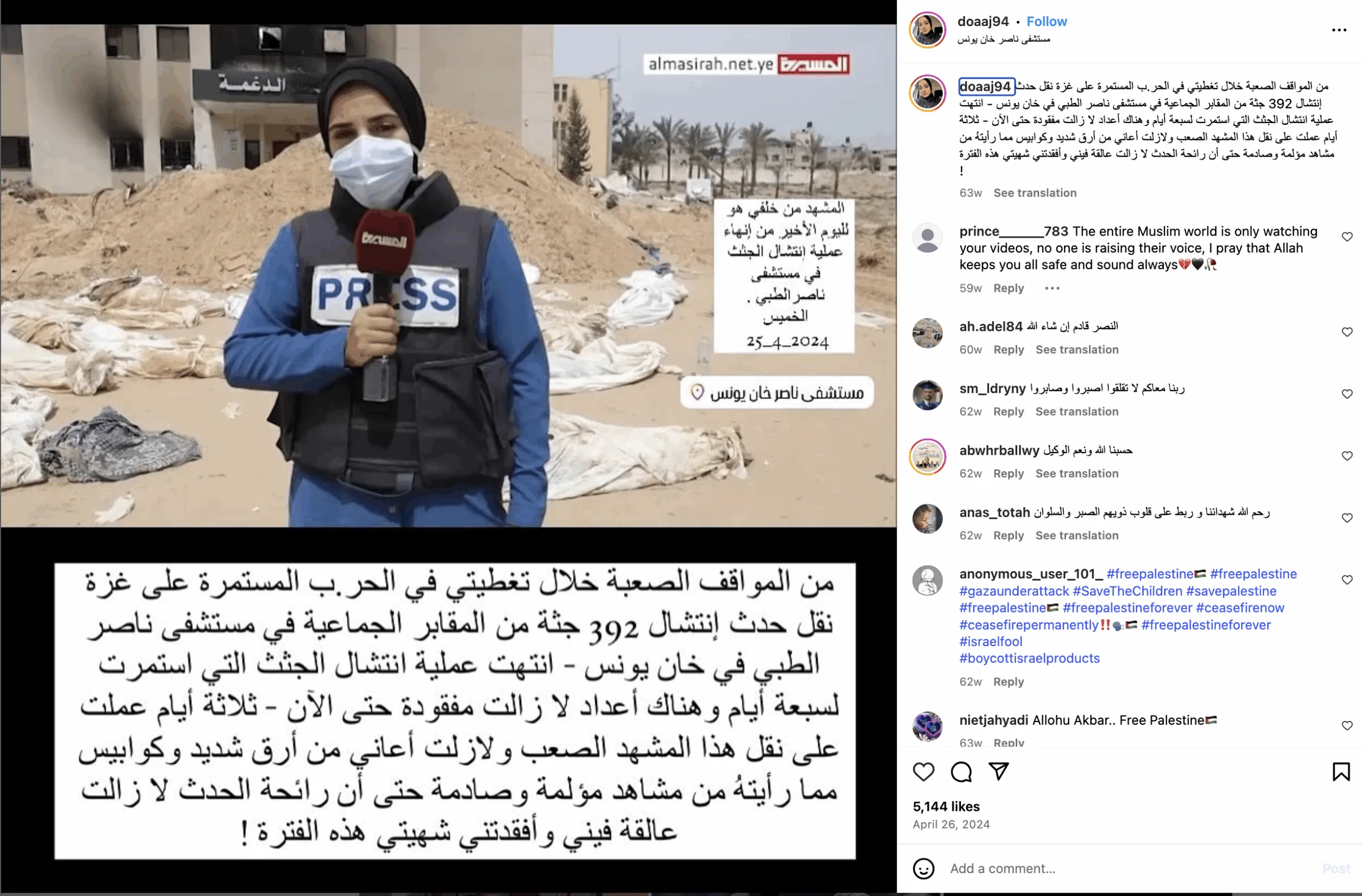
Task: Open comments via speech bubble icon
Action: pyautogui.click(x=961, y=772)
